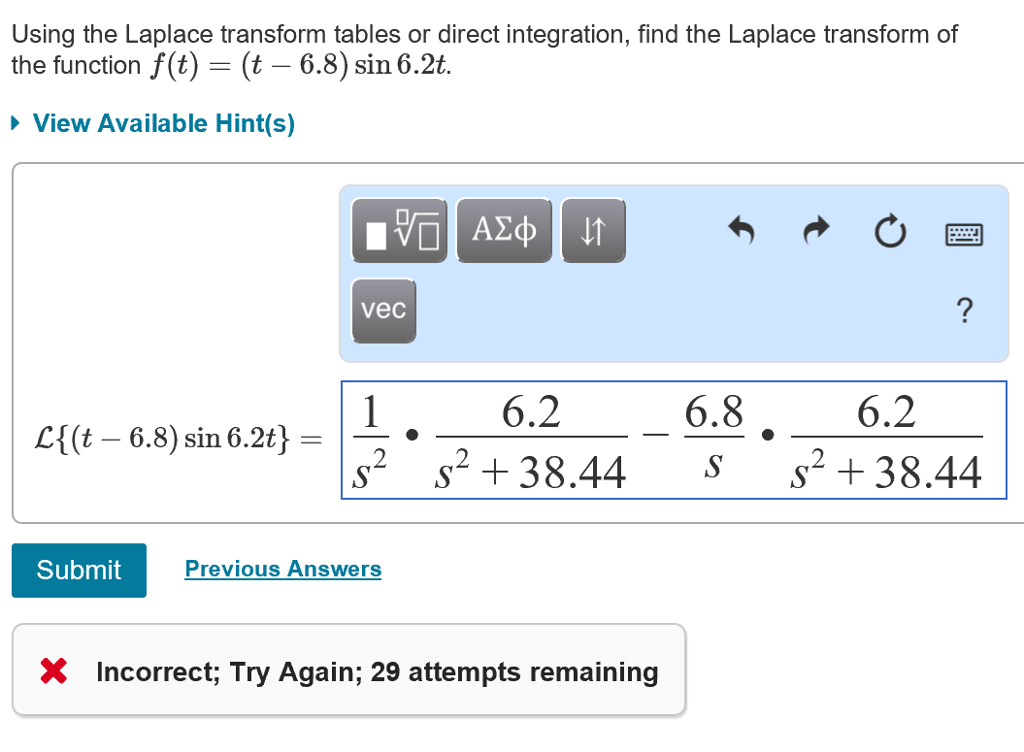Reset the answer with the circular reset icon
The height and width of the screenshot is (752, 1024).
[x=890, y=230]
